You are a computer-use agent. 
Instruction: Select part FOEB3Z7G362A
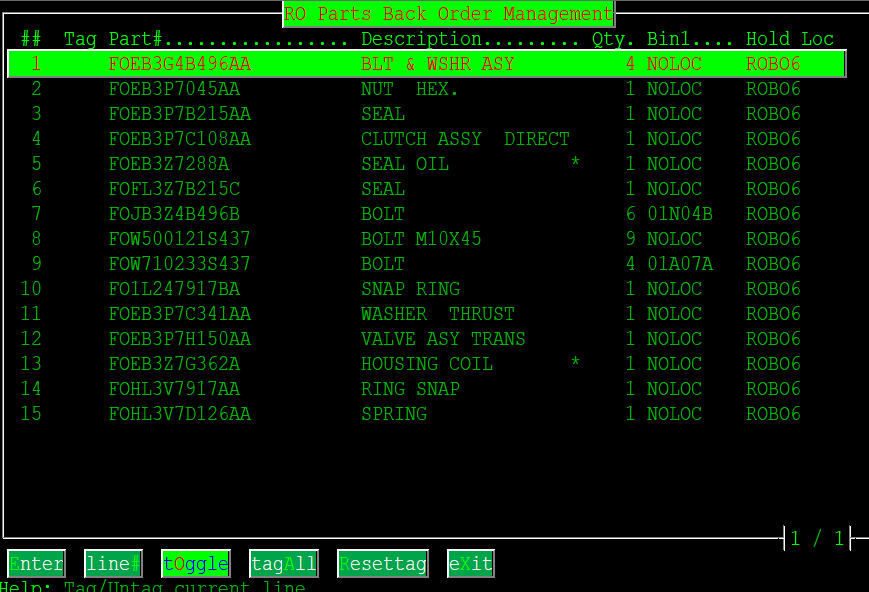174,364
